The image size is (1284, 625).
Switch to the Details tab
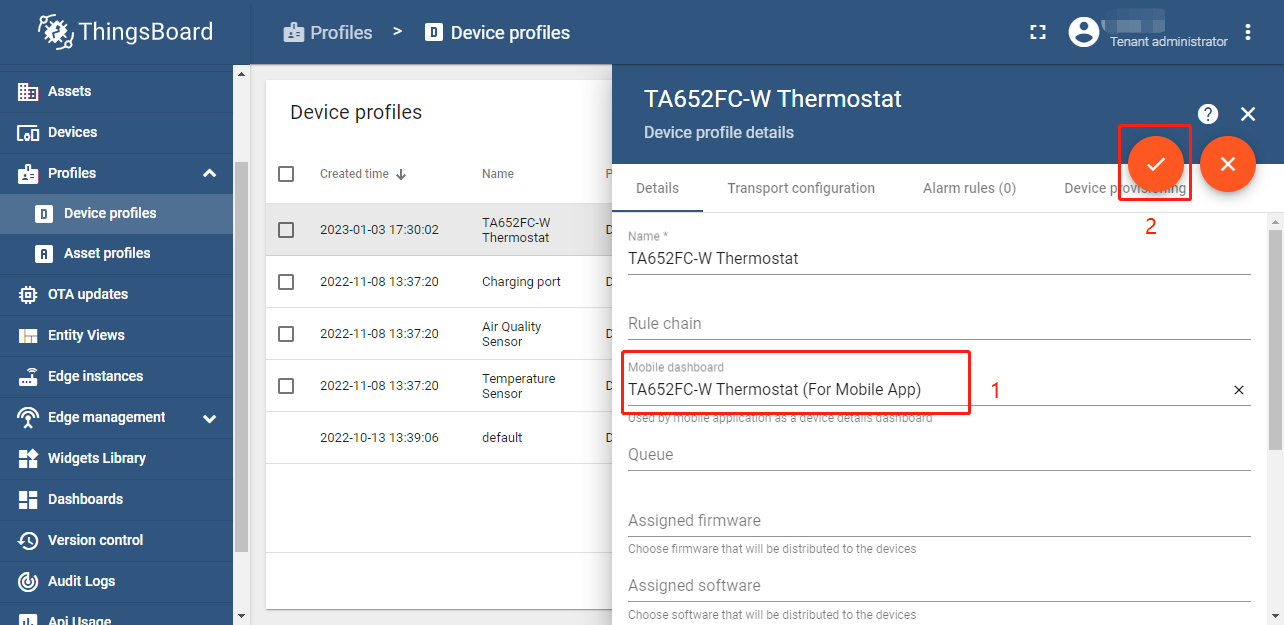657,188
